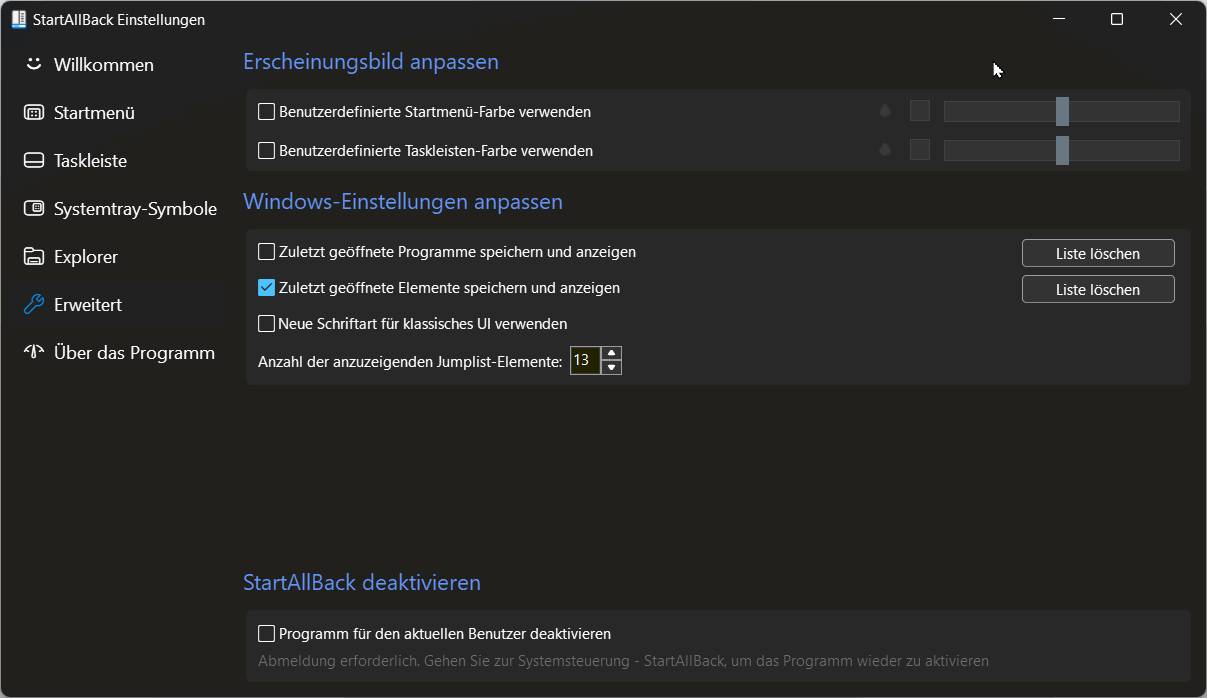Click Liste löschen for recent programs

click(1098, 254)
